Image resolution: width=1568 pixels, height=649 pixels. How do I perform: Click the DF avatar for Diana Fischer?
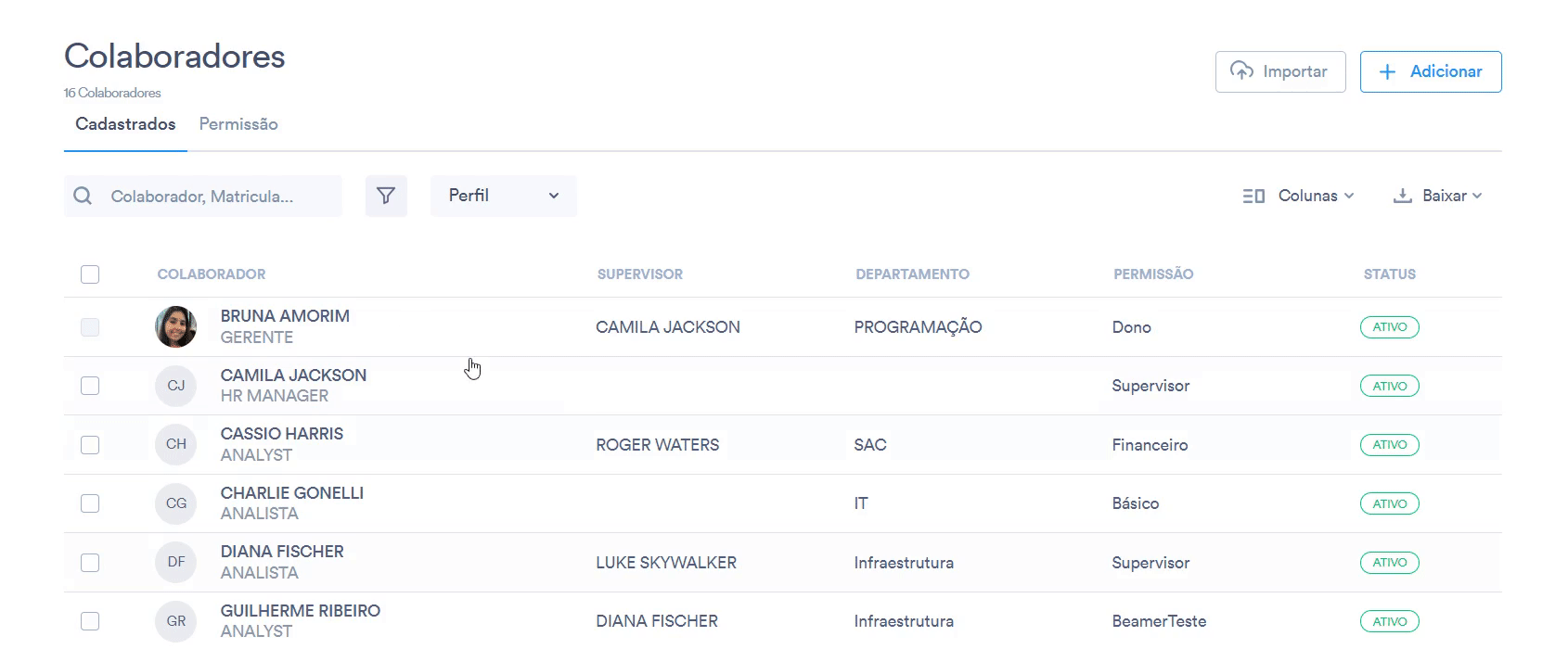tap(176, 562)
